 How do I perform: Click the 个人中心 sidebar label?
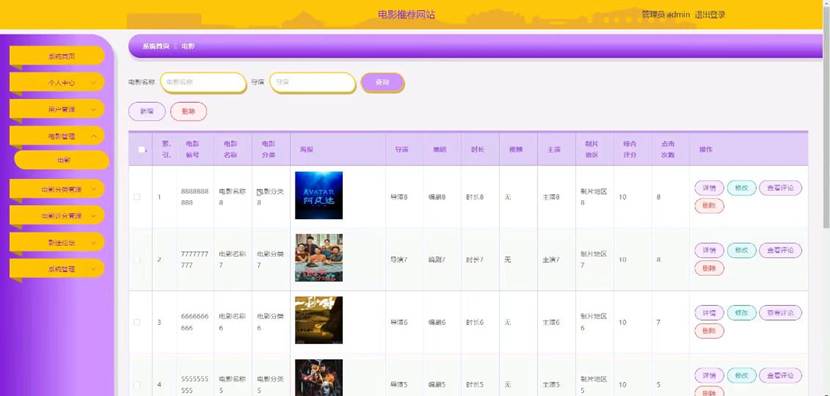[61, 83]
